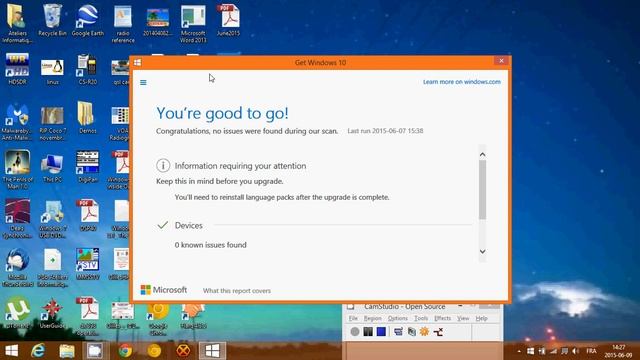Viewport: 640px width, 360px height.
Task: Click the FRA language indicator
Action: 591,351
